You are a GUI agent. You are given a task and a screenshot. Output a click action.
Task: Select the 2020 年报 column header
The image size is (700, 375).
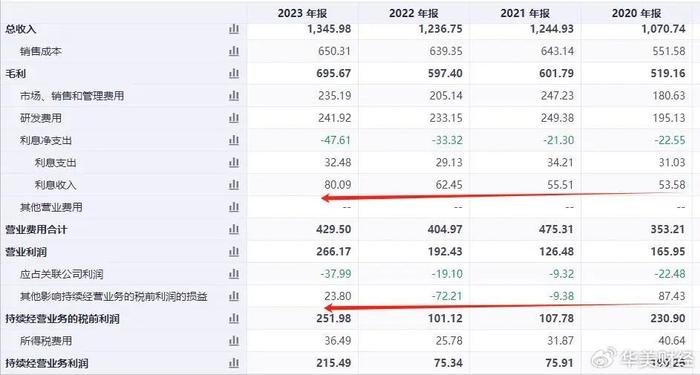637,13
